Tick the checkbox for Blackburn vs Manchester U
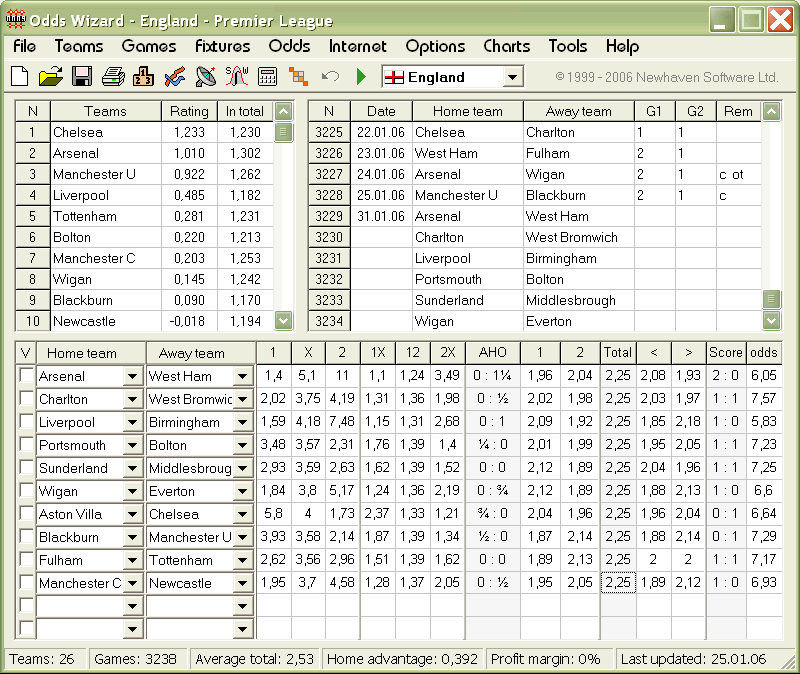 26,536
